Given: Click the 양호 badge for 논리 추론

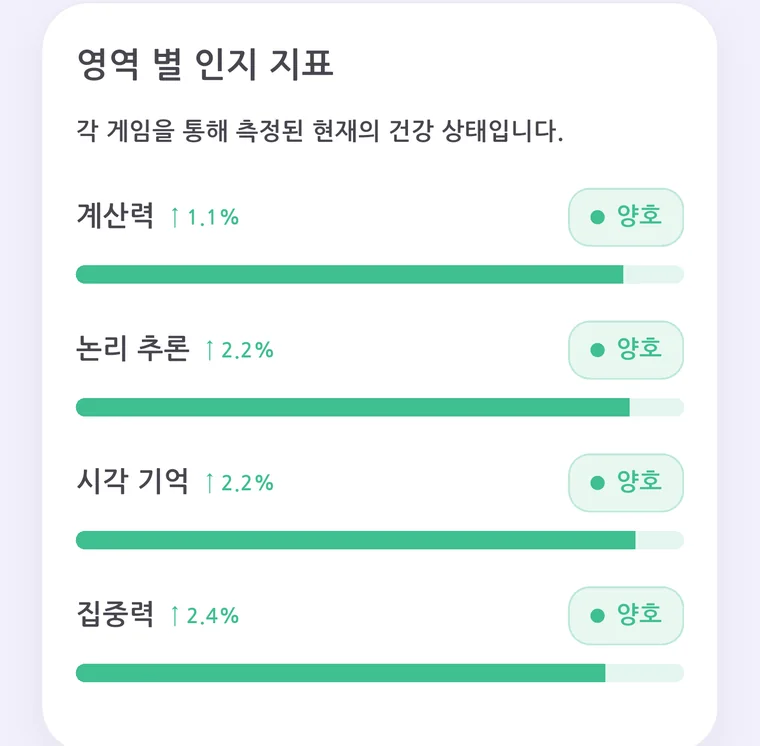Looking at the screenshot, I should [626, 350].
